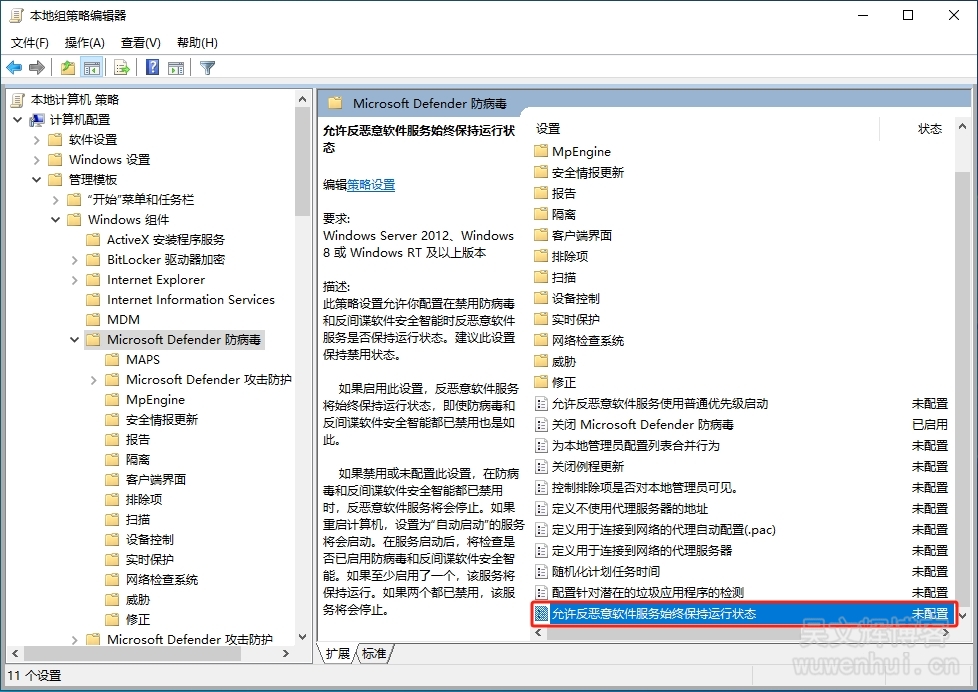Screen dimensions: 978x692
Task: Open Help via the blue question mark icon
Action: (152, 68)
